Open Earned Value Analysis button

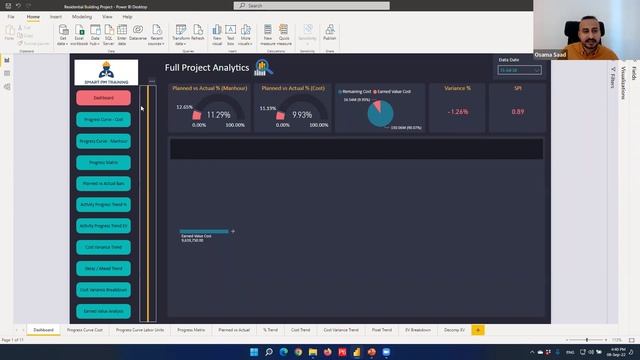tap(104, 311)
